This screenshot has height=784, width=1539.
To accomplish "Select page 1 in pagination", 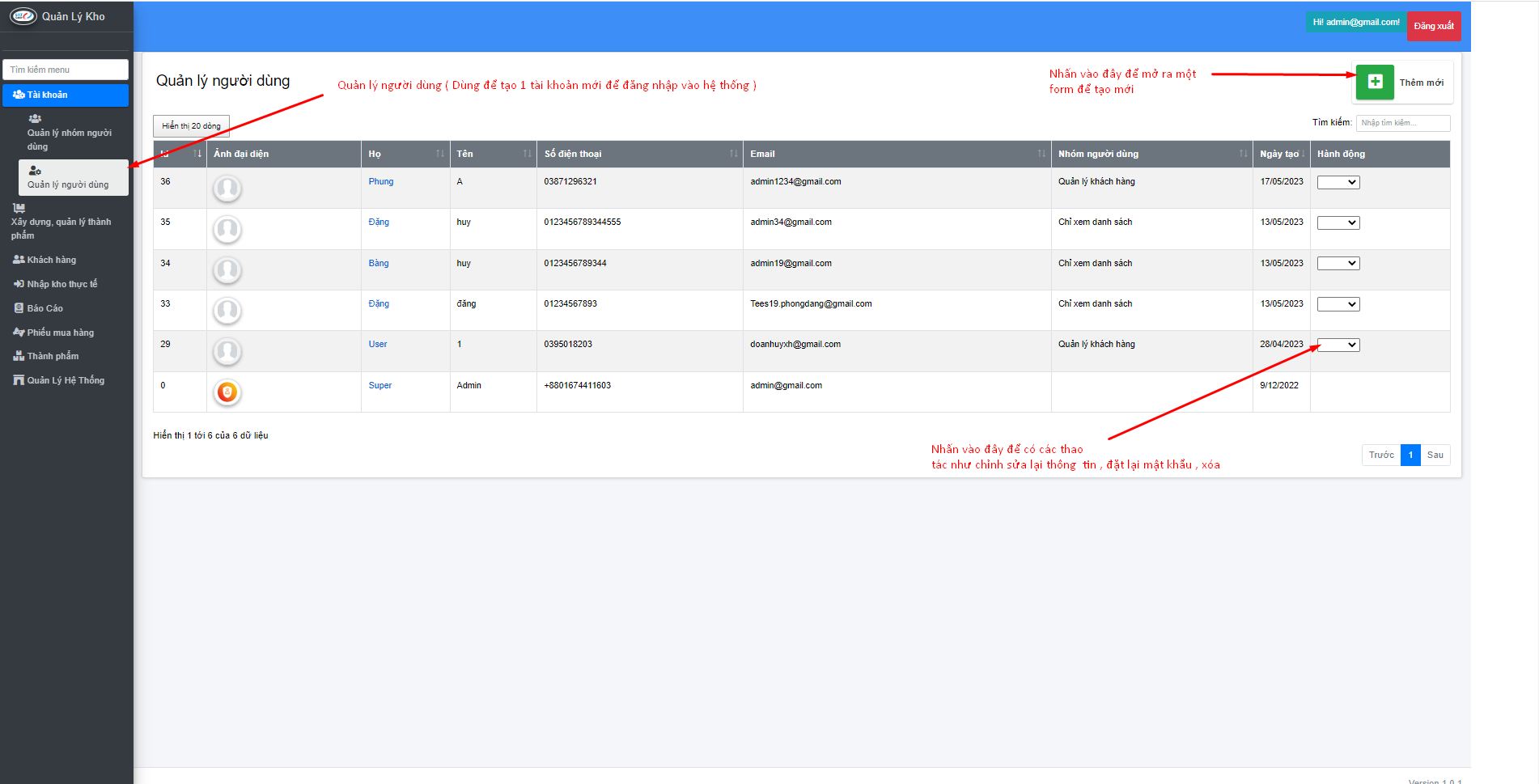I will (x=1410, y=455).
